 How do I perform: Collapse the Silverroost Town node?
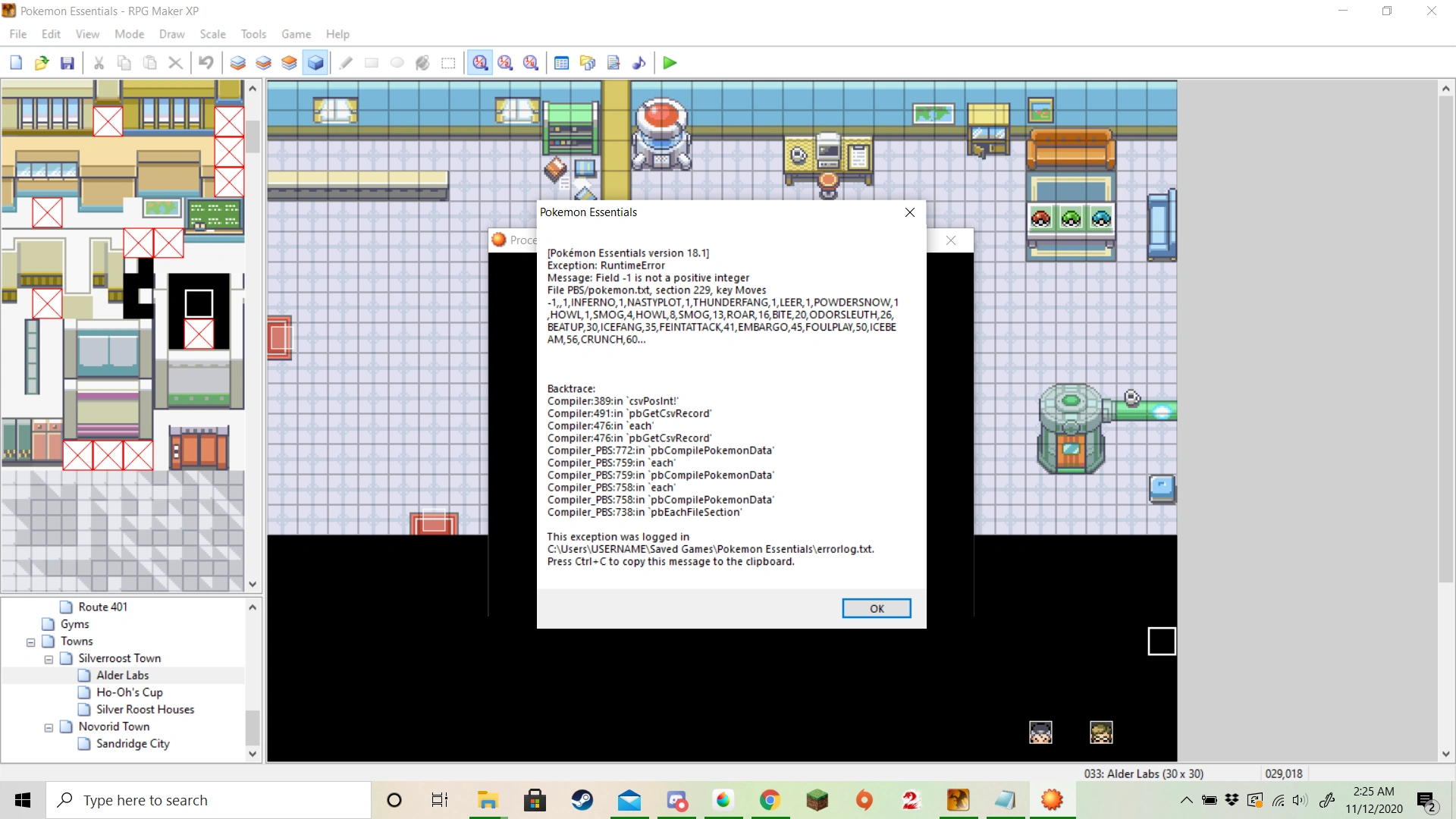(x=49, y=660)
